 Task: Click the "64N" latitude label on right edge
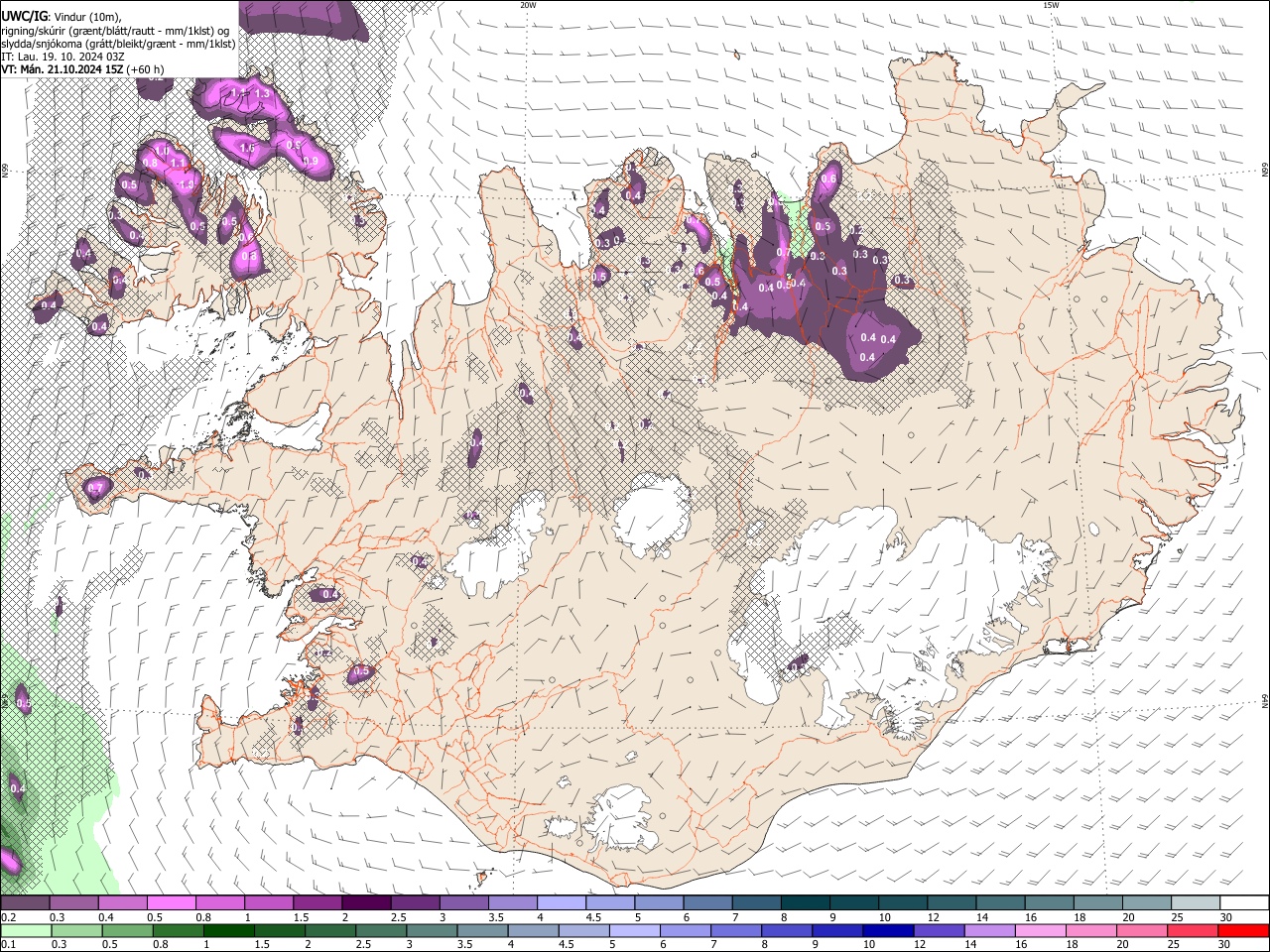1265,701
